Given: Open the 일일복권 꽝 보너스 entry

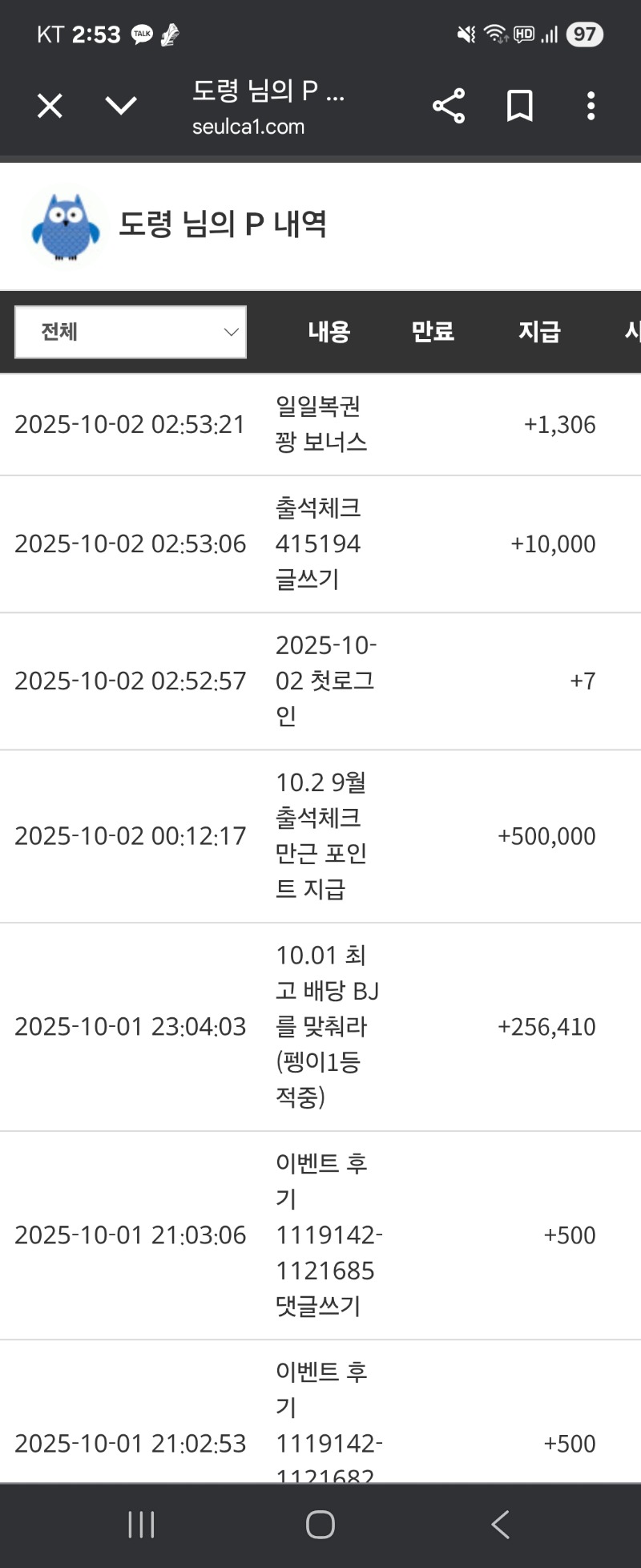Looking at the screenshot, I should tap(321, 424).
